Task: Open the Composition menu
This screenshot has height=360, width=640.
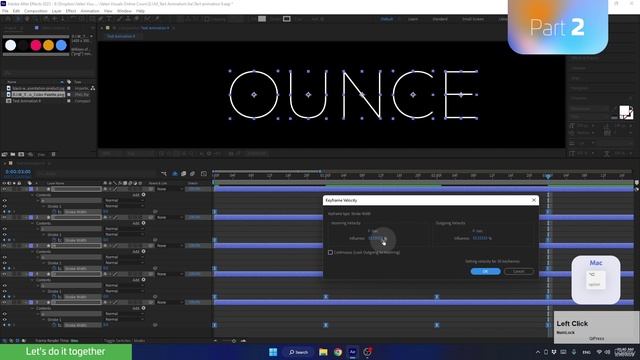Action: (x=36, y=11)
